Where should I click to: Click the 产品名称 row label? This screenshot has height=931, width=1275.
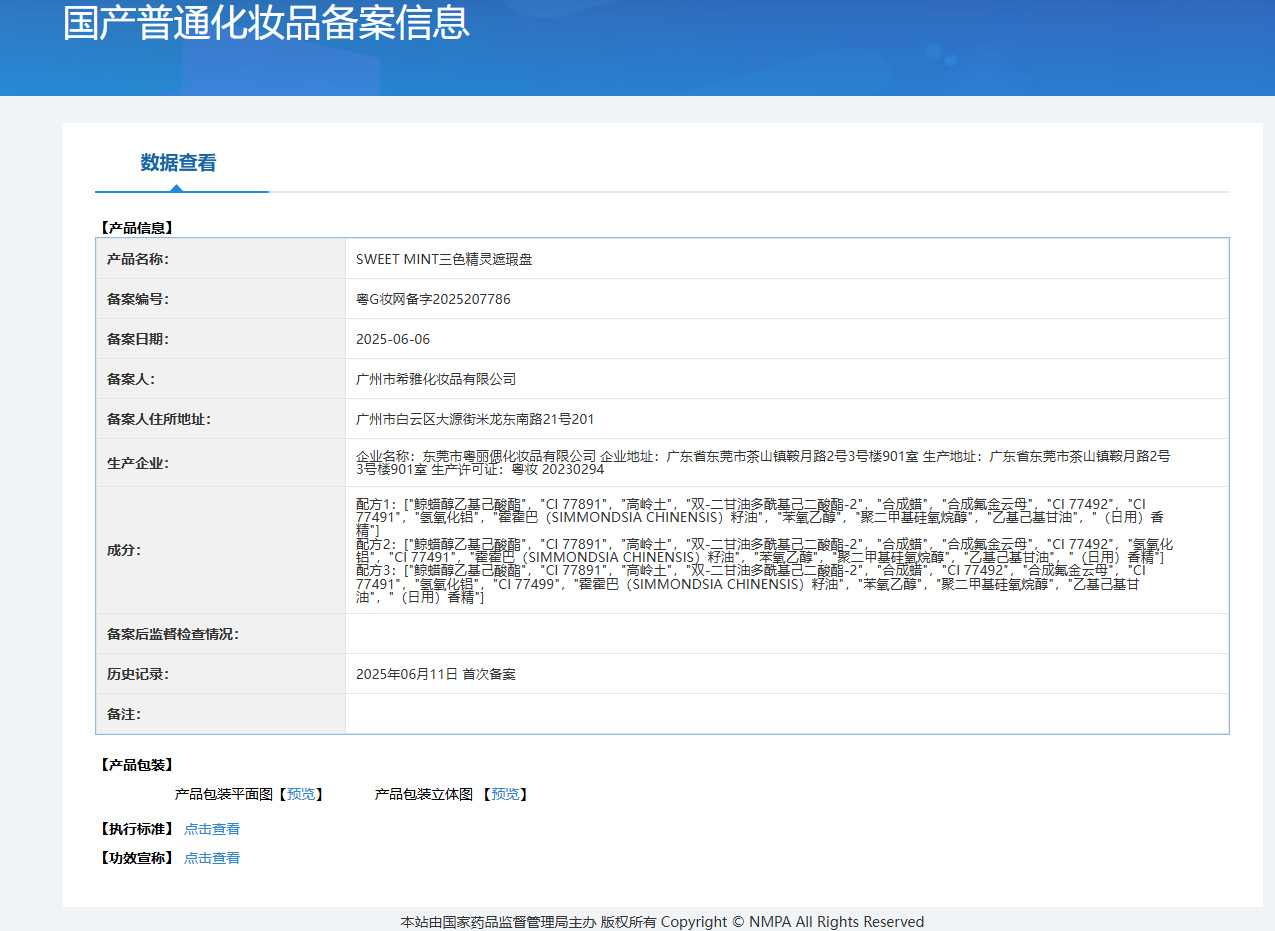pyautogui.click(x=138, y=259)
